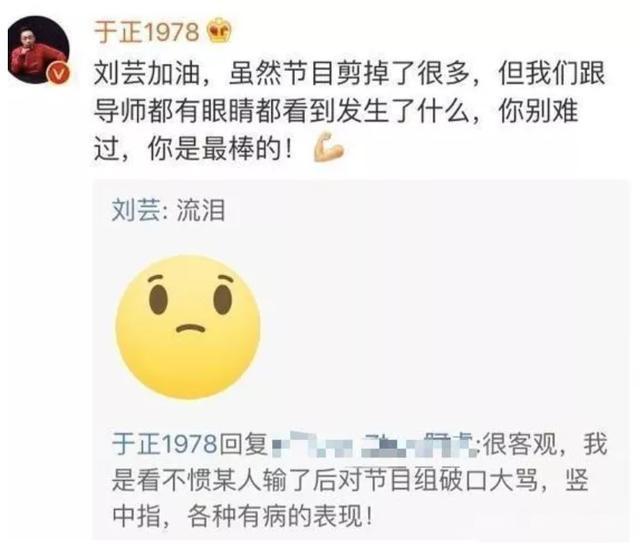Image resolution: width=640 pixels, height=544 pixels.
Task: Click the 很客观 reply text
Action: pos(520,444)
